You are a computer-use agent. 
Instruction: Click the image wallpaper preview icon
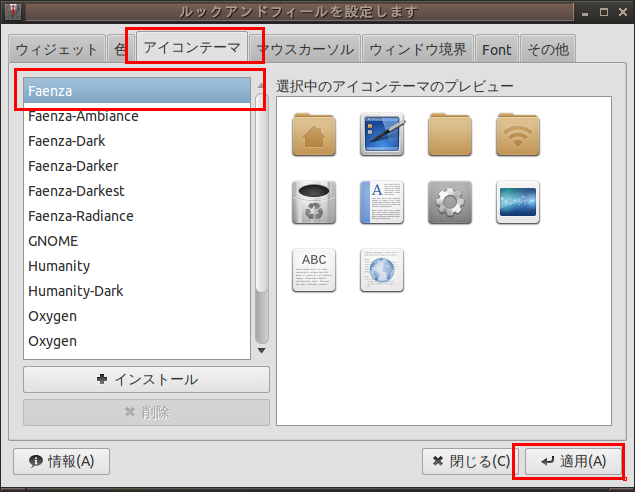tap(518, 202)
